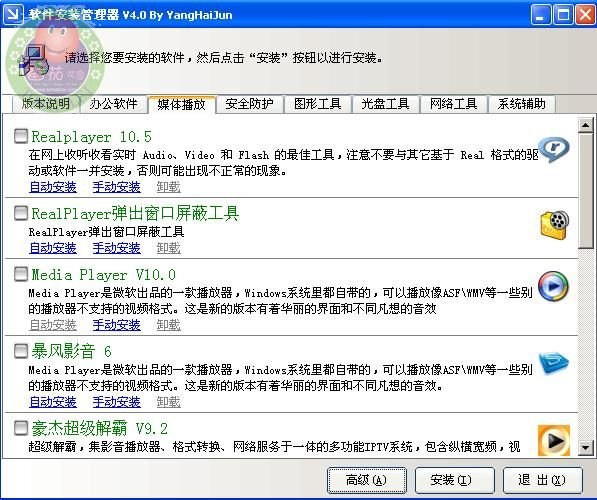Click the RealPlayer 10.5 logo icon
Image resolution: width=597 pixels, height=500 pixels.
point(554,149)
